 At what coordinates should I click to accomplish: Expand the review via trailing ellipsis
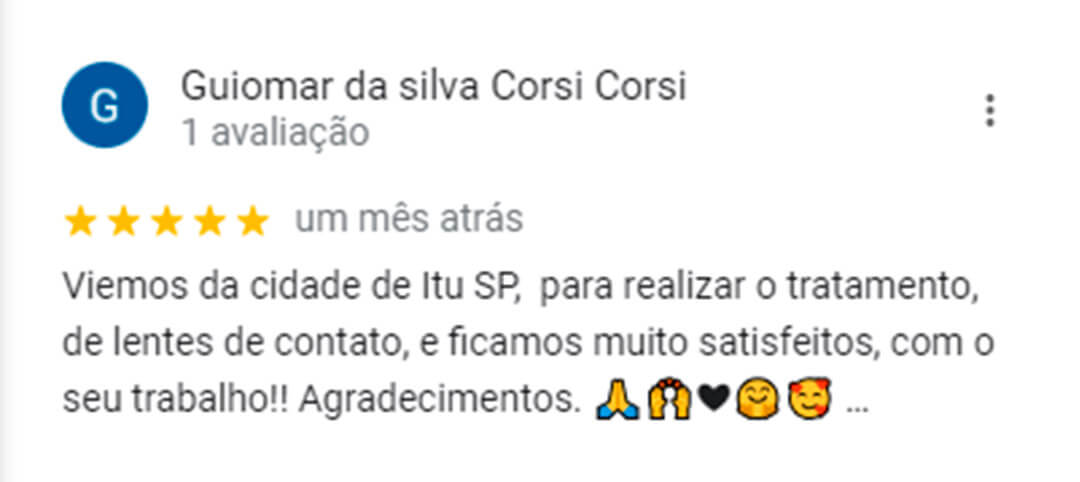[x=856, y=408]
